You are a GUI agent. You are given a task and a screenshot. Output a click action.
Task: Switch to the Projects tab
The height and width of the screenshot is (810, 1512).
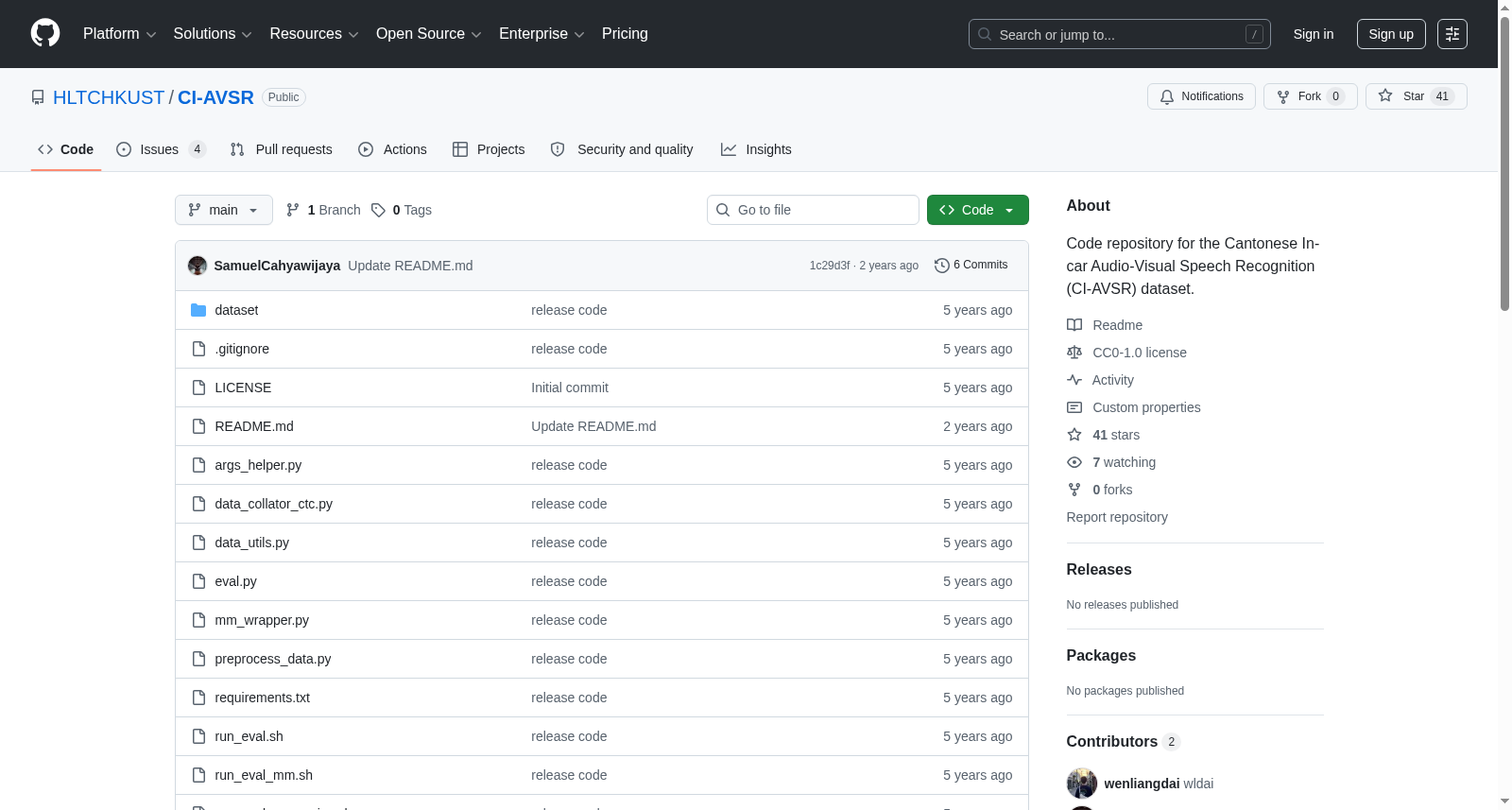pyautogui.click(x=489, y=149)
